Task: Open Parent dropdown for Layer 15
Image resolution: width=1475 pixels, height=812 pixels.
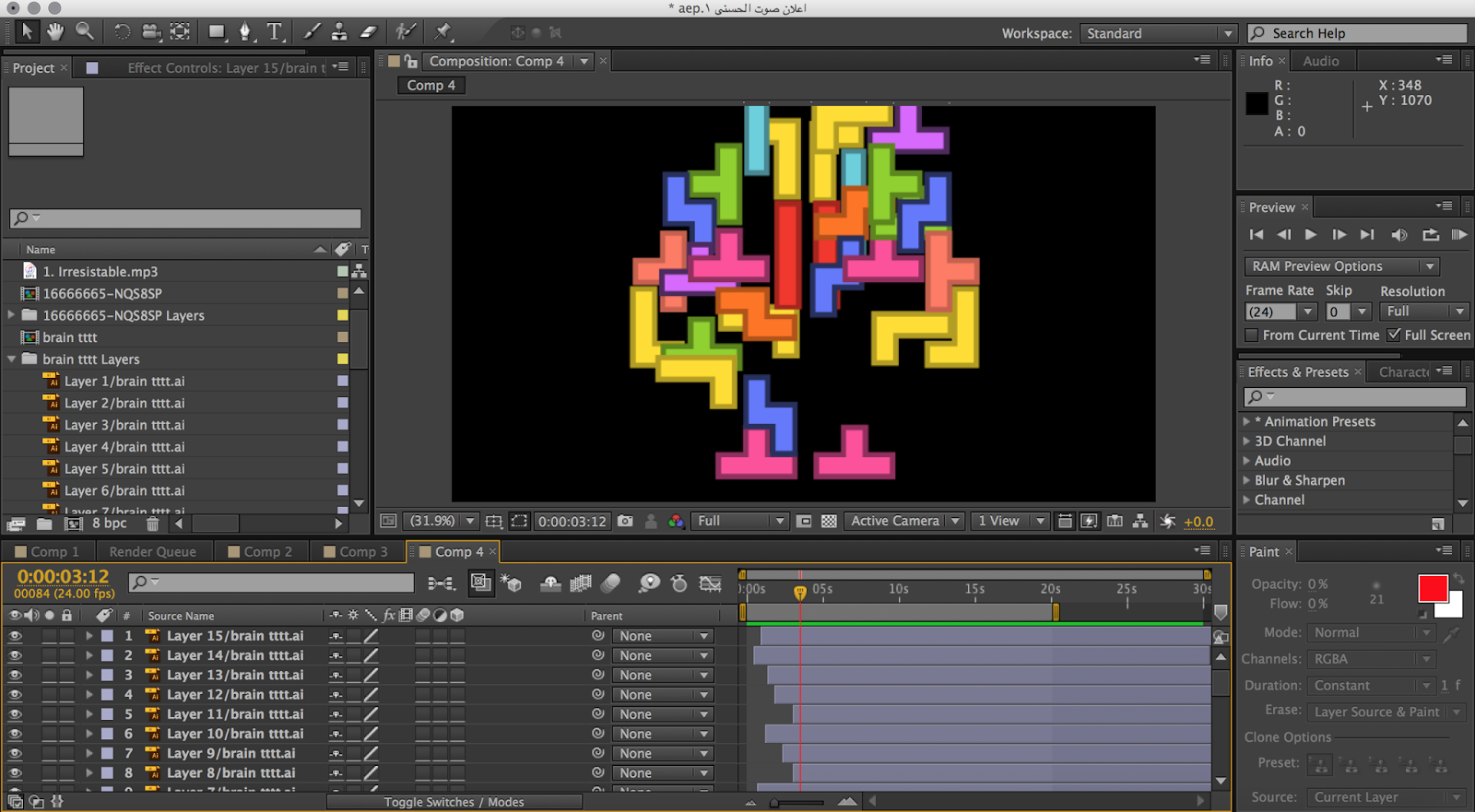Action: [663, 636]
